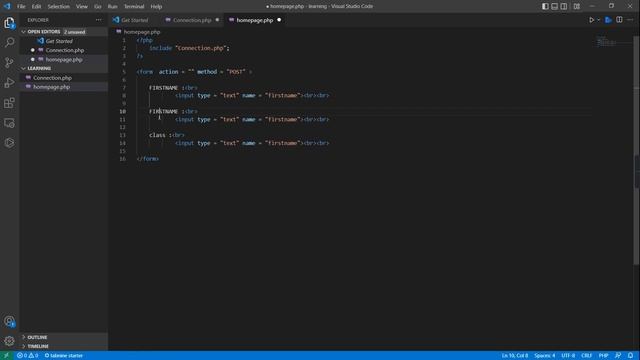
Task: Open the File menu
Action: (x=21, y=7)
